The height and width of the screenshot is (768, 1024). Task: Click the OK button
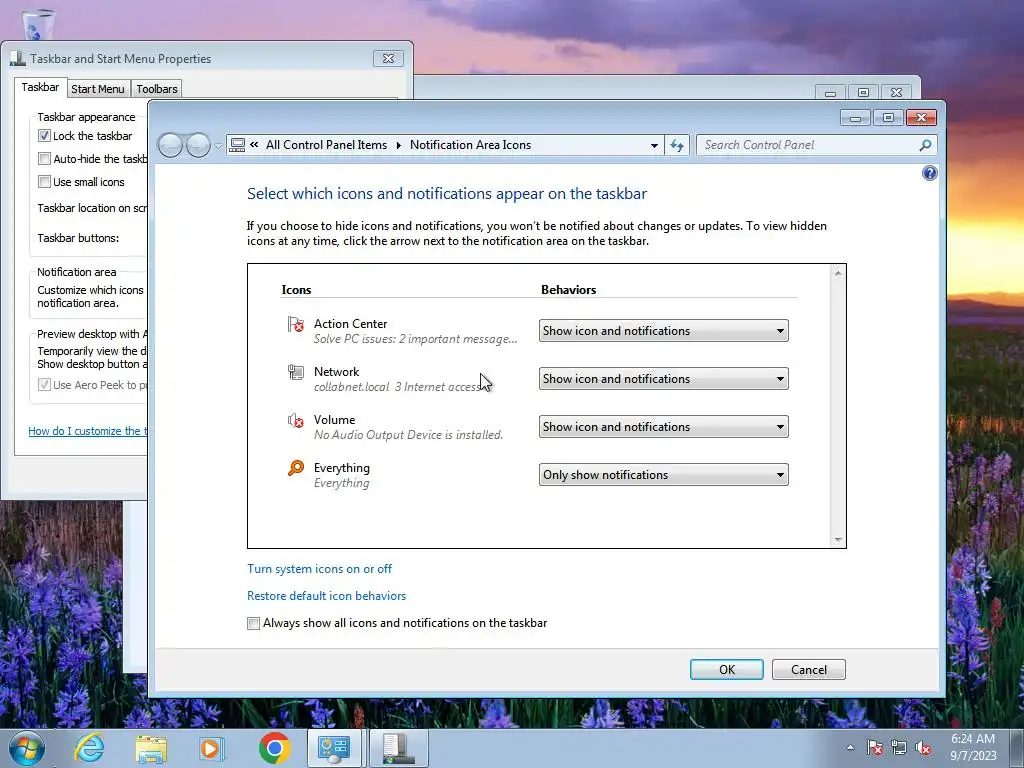pyautogui.click(x=727, y=669)
